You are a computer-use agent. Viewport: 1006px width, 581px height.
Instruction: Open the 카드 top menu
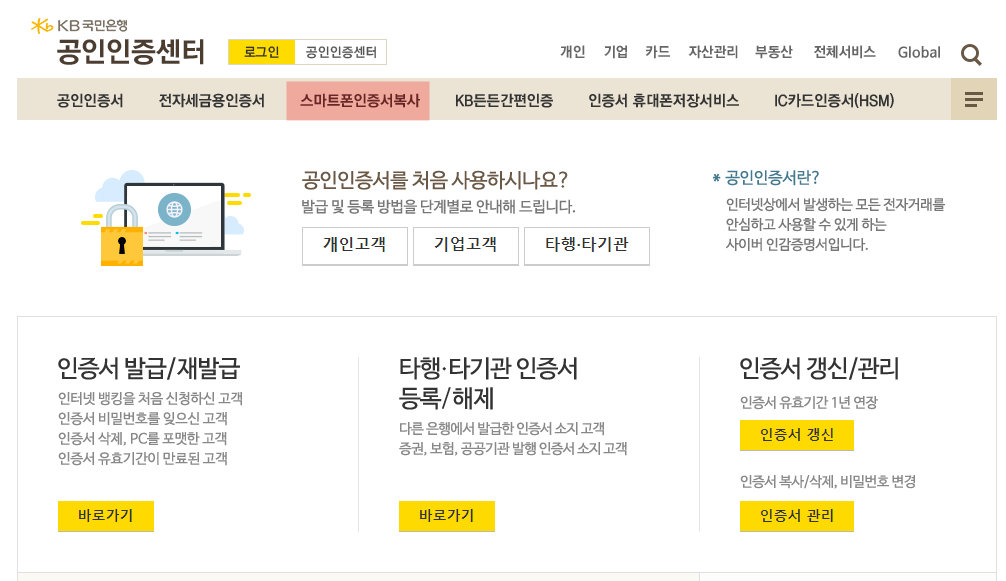tap(658, 52)
